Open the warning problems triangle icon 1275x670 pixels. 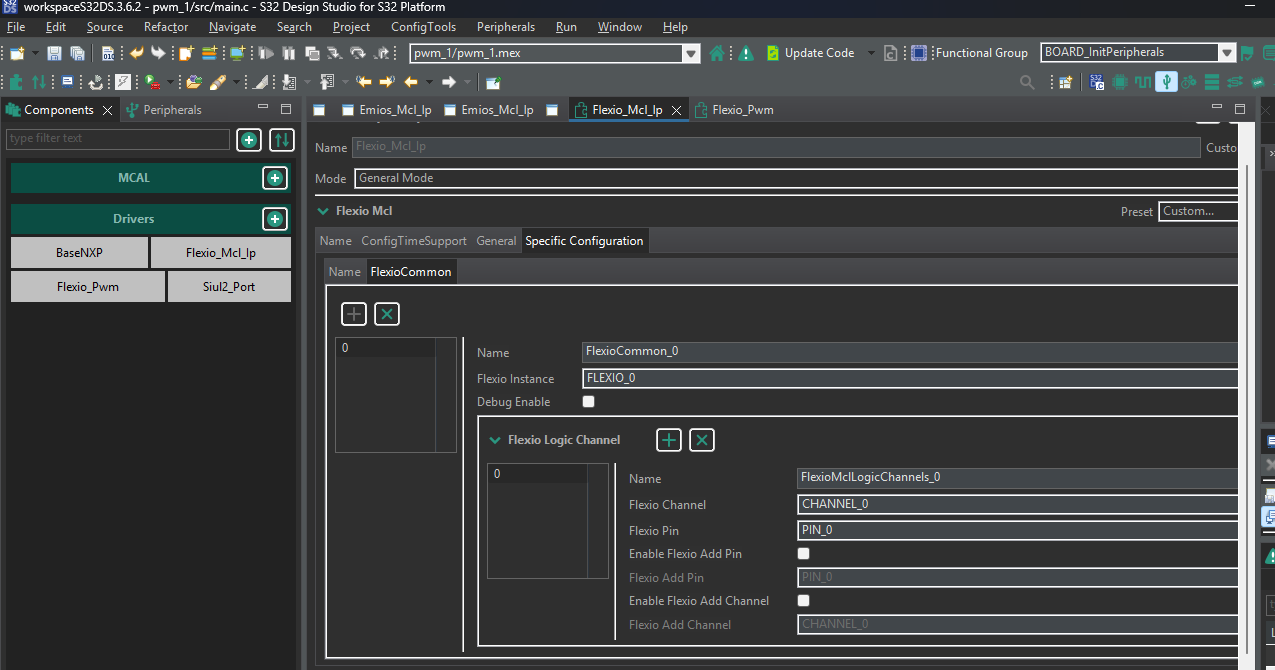click(x=745, y=53)
